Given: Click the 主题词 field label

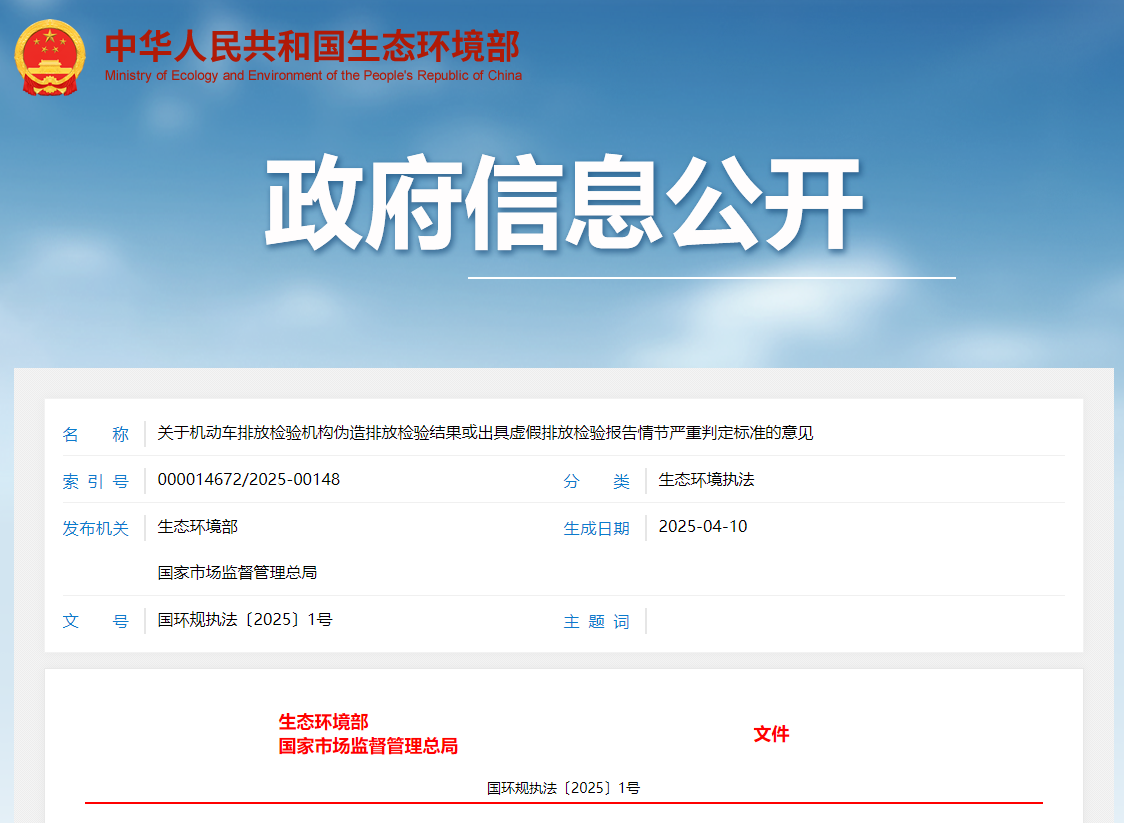Looking at the screenshot, I should [596, 622].
